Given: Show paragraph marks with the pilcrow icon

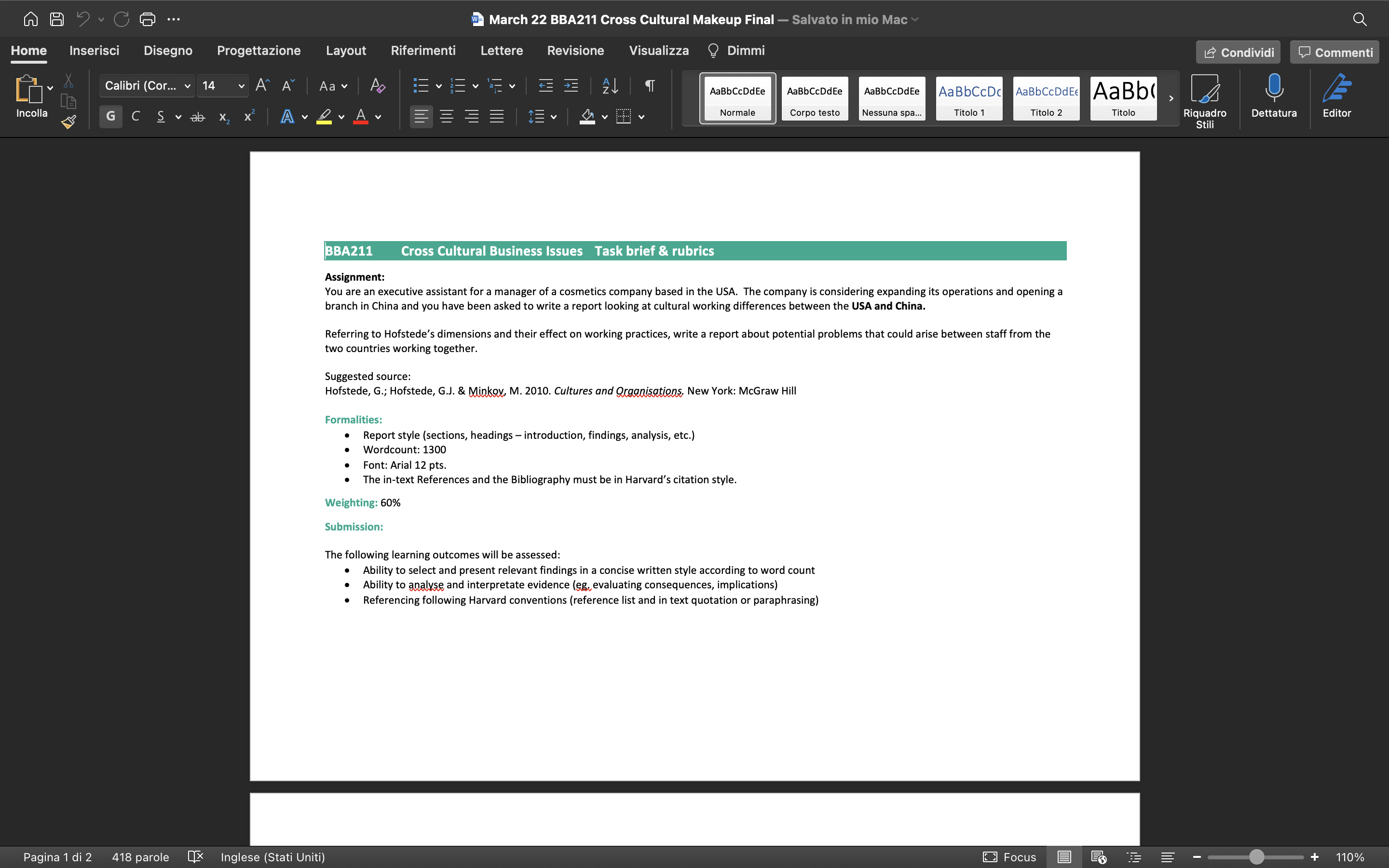Looking at the screenshot, I should pos(650,85).
